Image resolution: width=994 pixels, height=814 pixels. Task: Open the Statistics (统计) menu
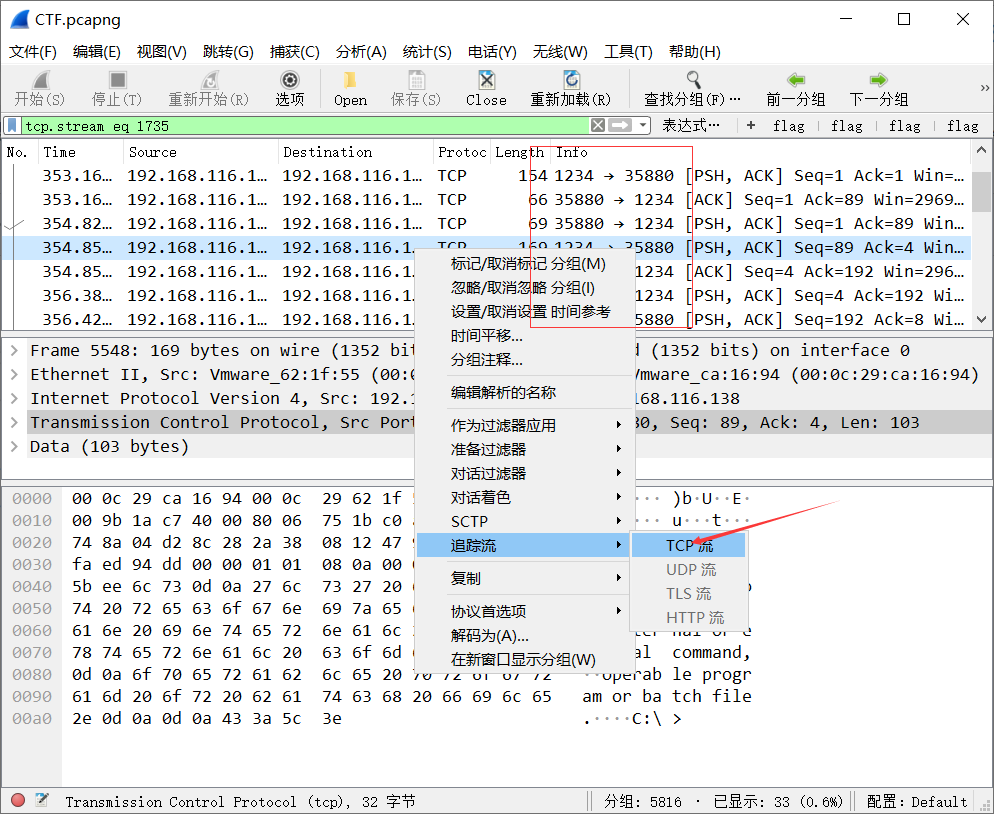[x=427, y=52]
